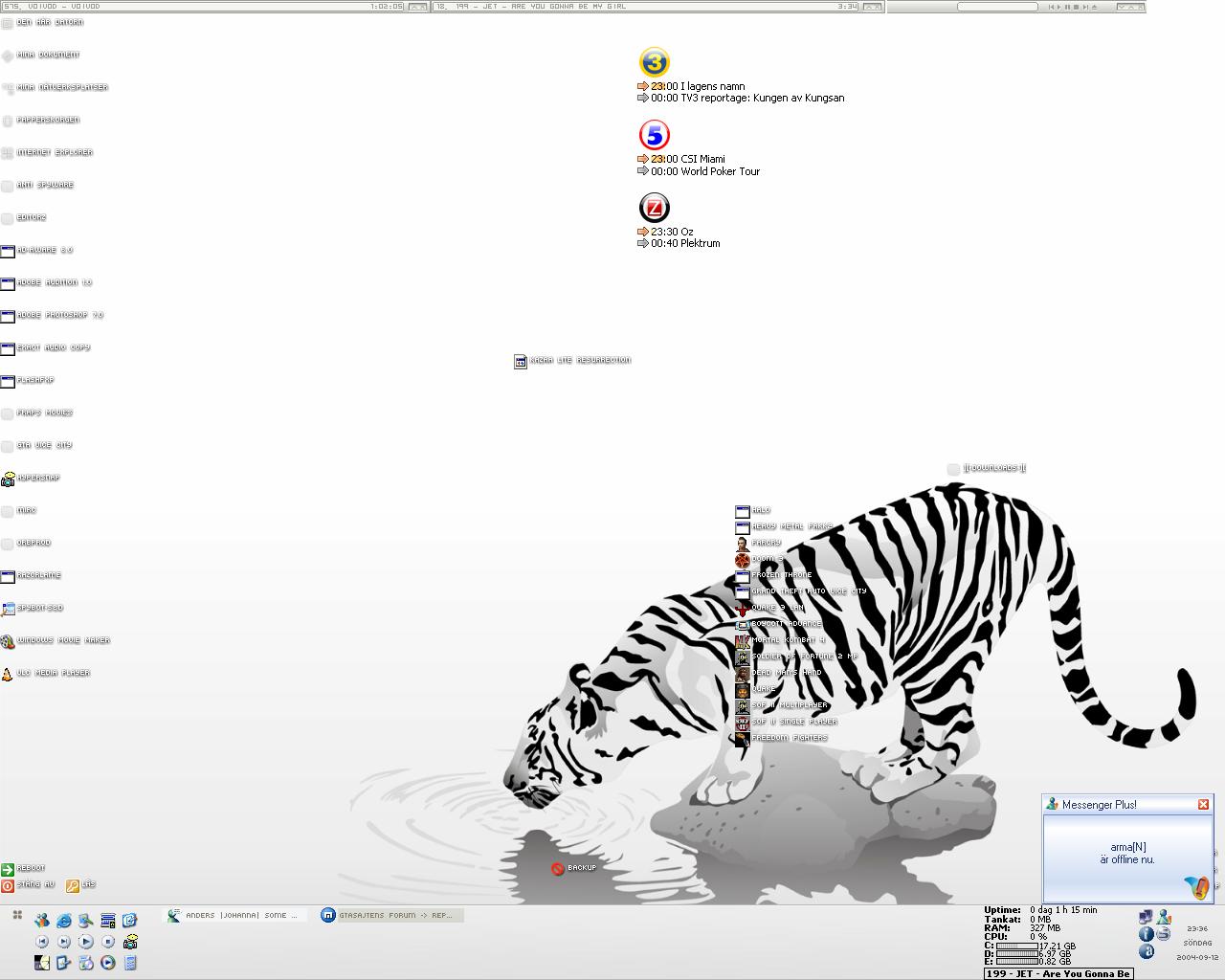Click ZTV channel logo
This screenshot has width=1225, height=980.
click(655, 208)
